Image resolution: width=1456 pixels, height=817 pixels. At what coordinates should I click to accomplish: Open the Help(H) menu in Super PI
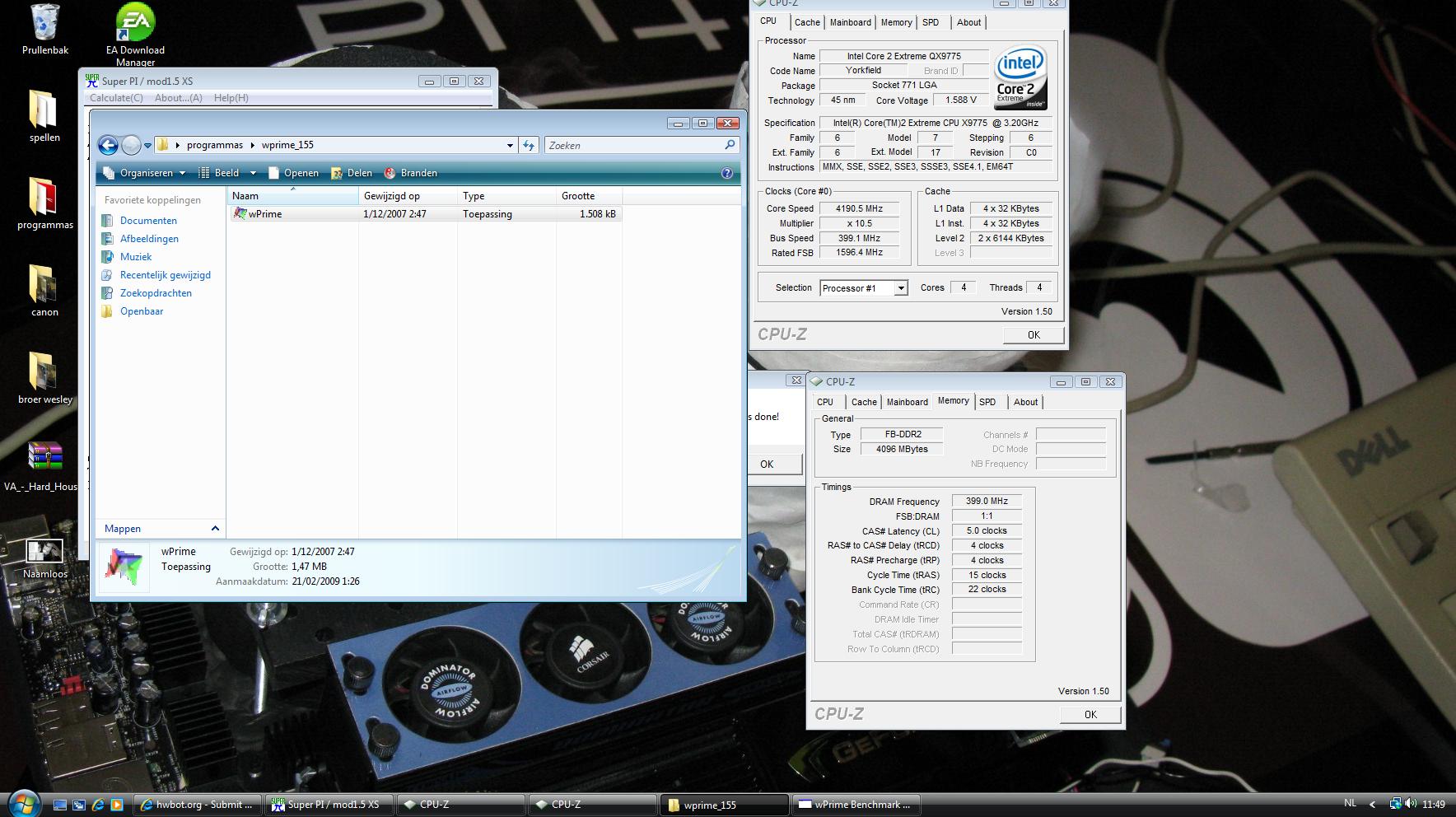(231, 98)
